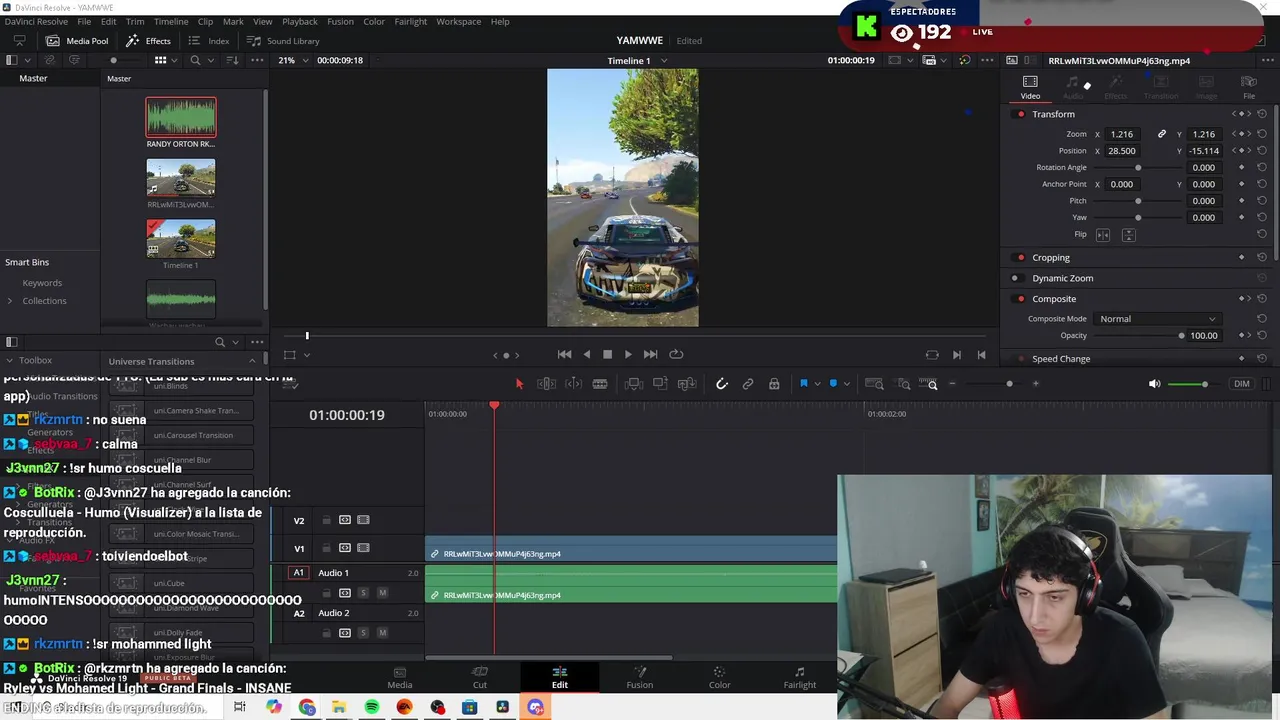
Task: Reset the Transform section
Action: pyautogui.click(x=1262, y=114)
